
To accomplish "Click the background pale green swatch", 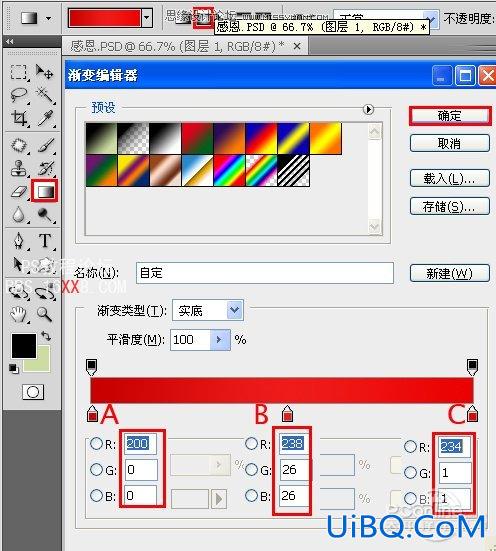I will point(43,364).
